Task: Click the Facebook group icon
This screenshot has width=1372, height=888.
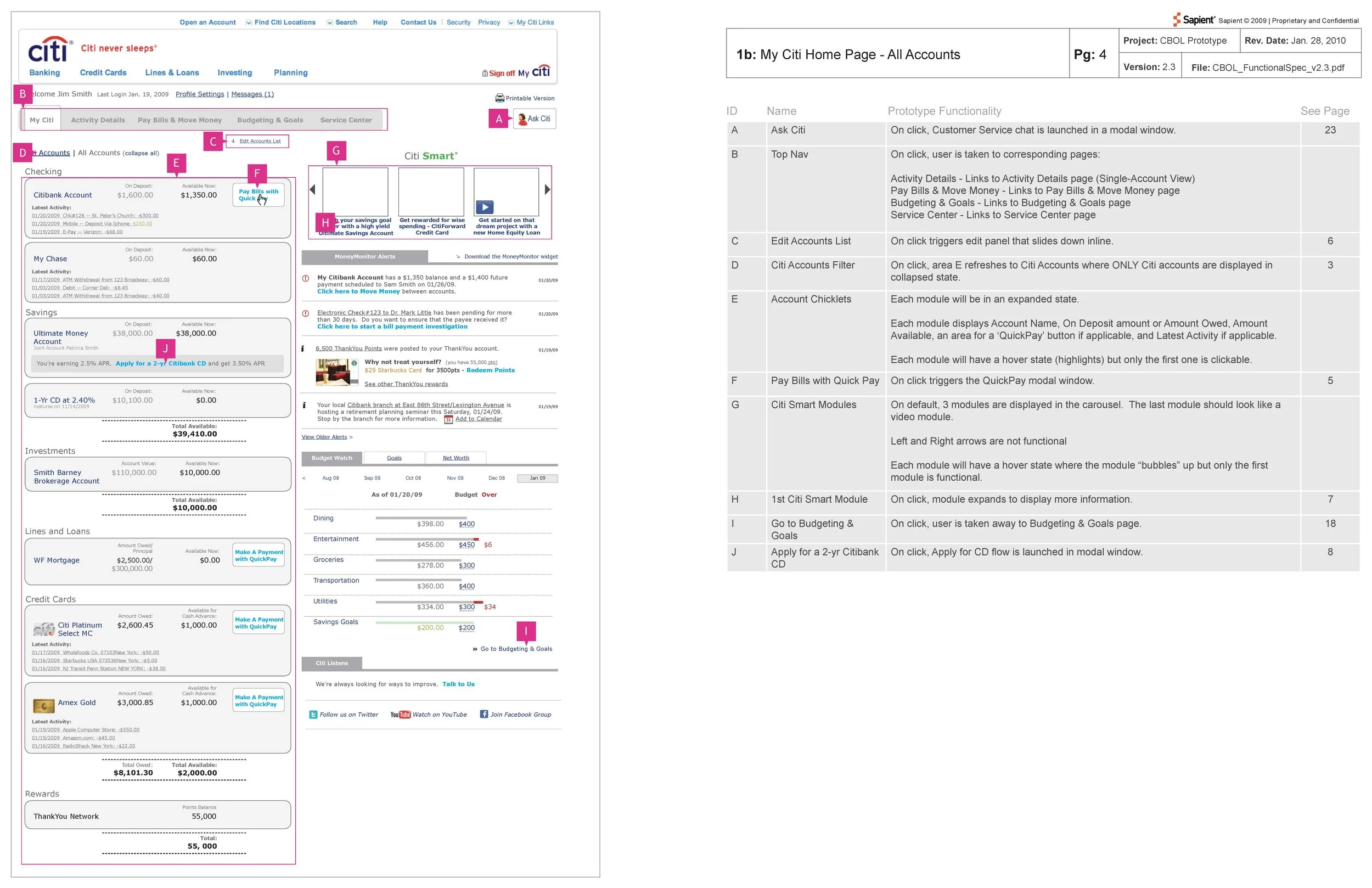Action: point(484,714)
